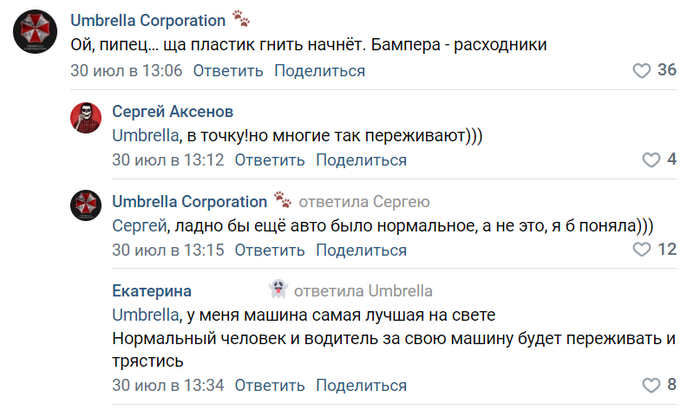Image resolution: width=700 pixels, height=410 pixels.
Task: Reply to the comment posted at 13:06
Action: click(228, 71)
